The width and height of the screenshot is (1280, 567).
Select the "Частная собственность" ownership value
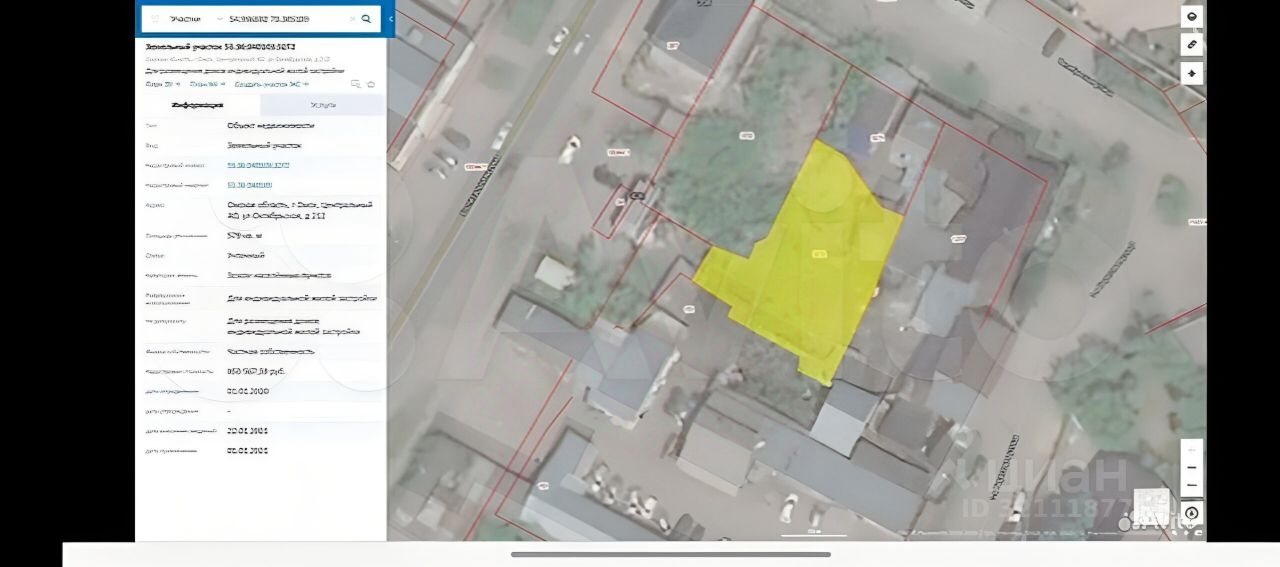(271, 351)
